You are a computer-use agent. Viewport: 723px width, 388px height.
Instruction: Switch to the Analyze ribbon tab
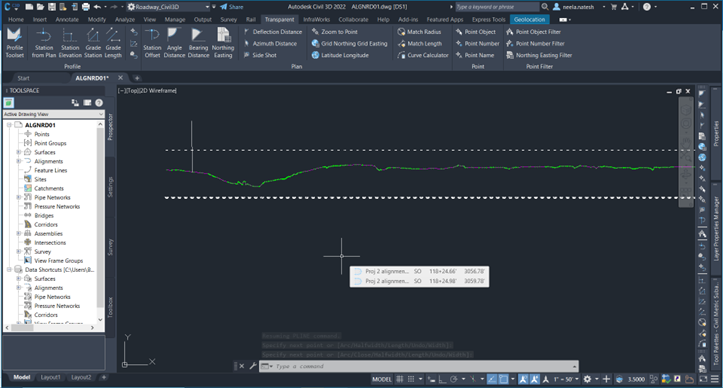124,19
